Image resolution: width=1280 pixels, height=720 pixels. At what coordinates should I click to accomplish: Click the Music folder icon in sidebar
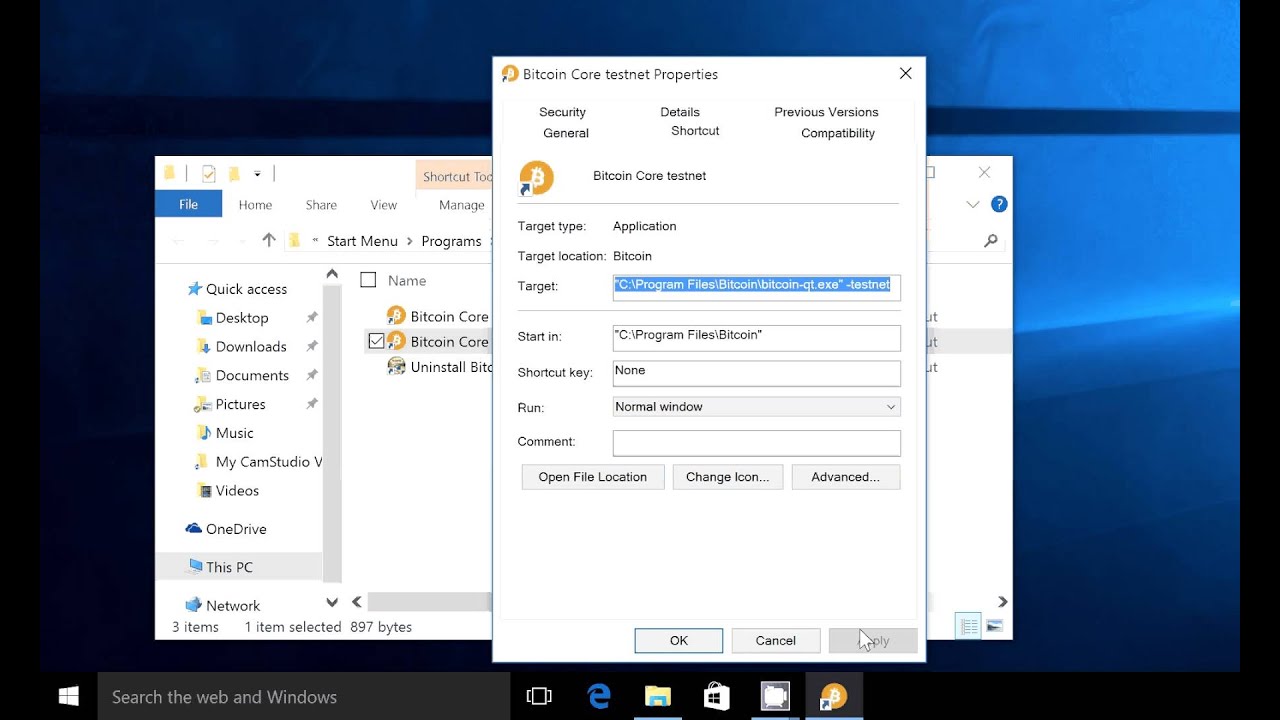[x=204, y=433]
